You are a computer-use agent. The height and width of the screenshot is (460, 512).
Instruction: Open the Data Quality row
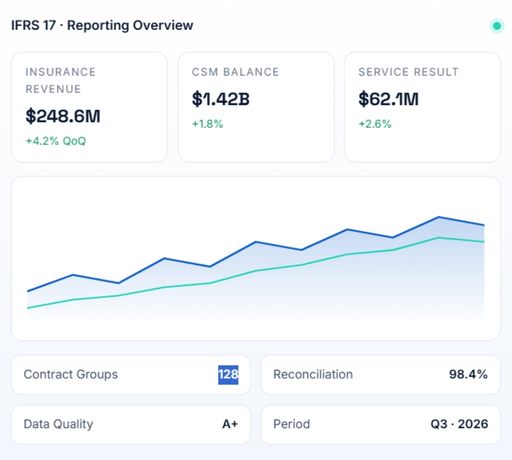point(131,424)
